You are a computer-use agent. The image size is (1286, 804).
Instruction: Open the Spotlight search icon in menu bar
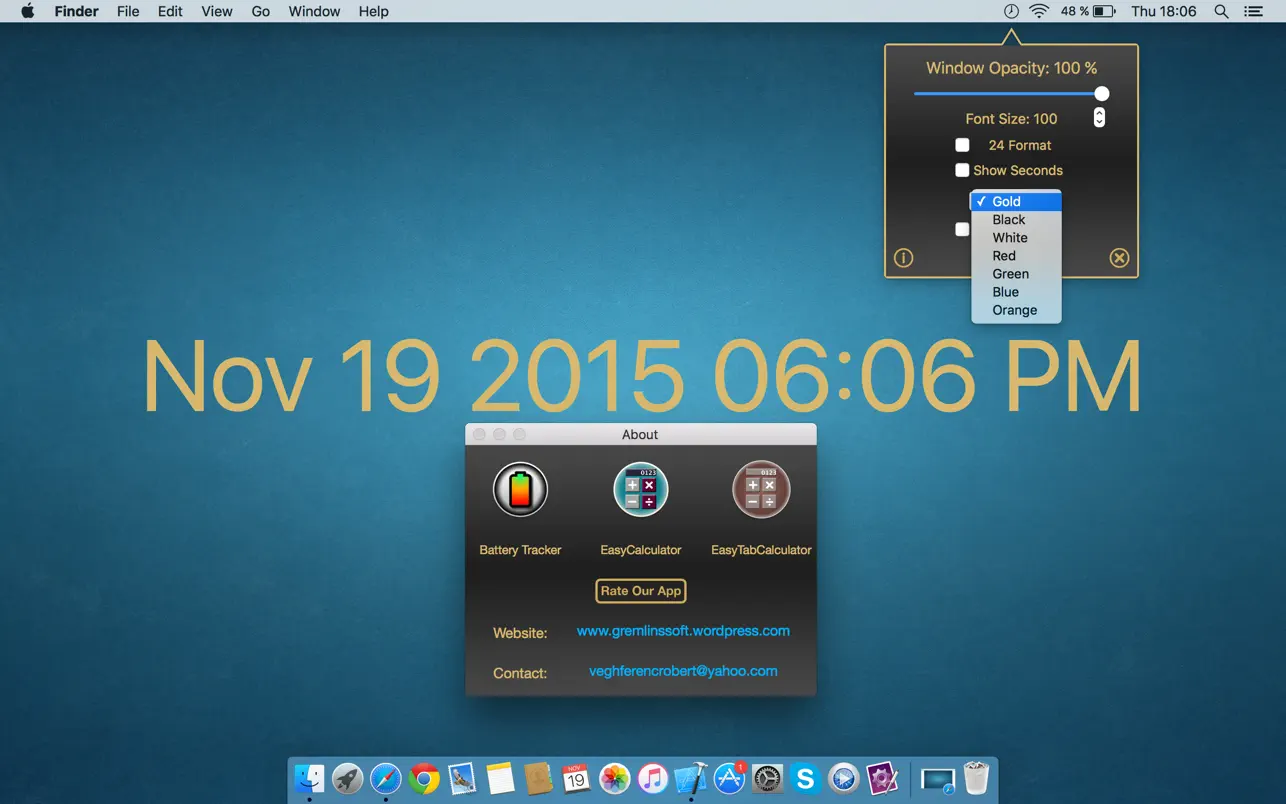click(1221, 11)
